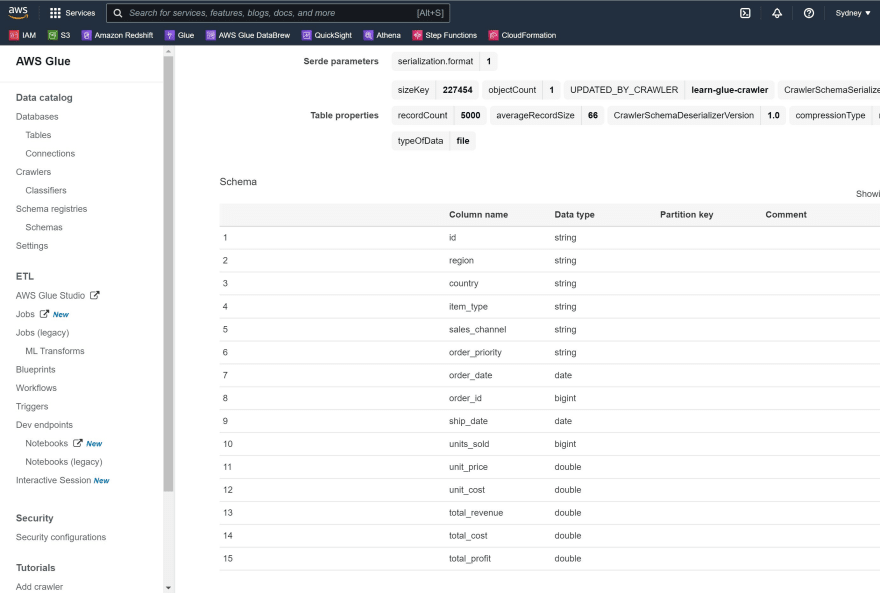
Task: Click external-link icon beside Jobs
Action: point(44,314)
